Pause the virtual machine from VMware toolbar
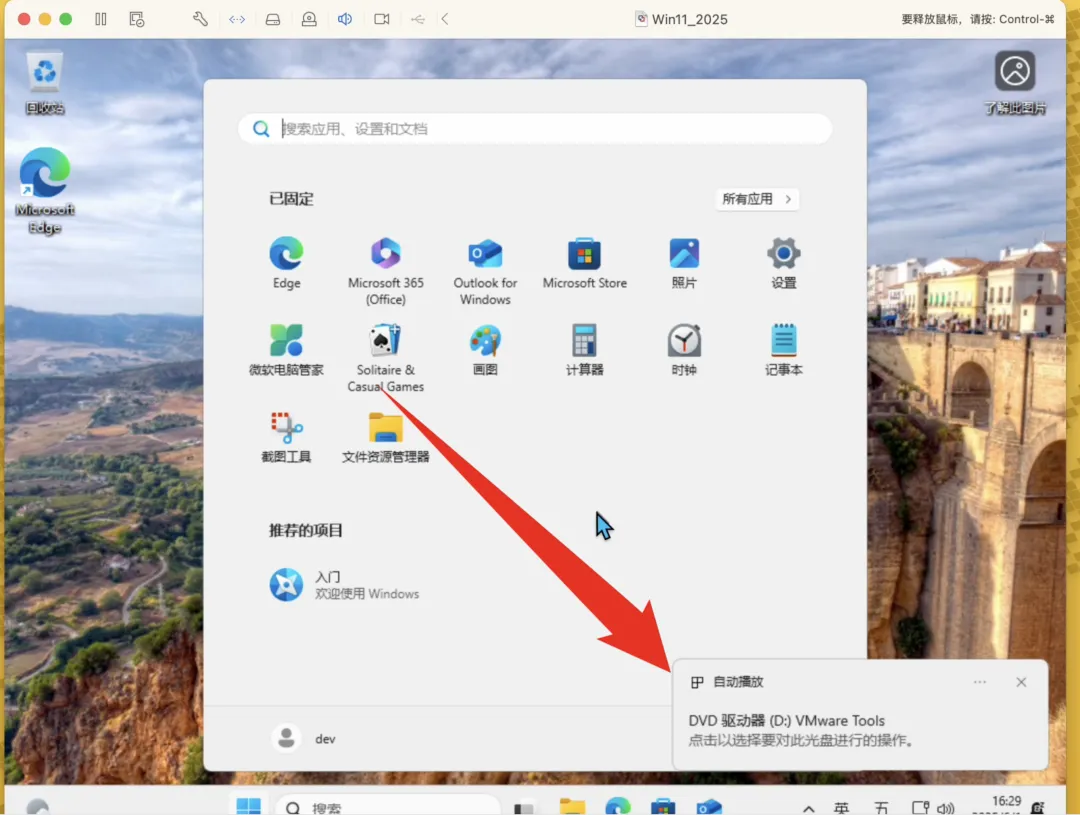This screenshot has height=815, width=1080. coord(101,19)
